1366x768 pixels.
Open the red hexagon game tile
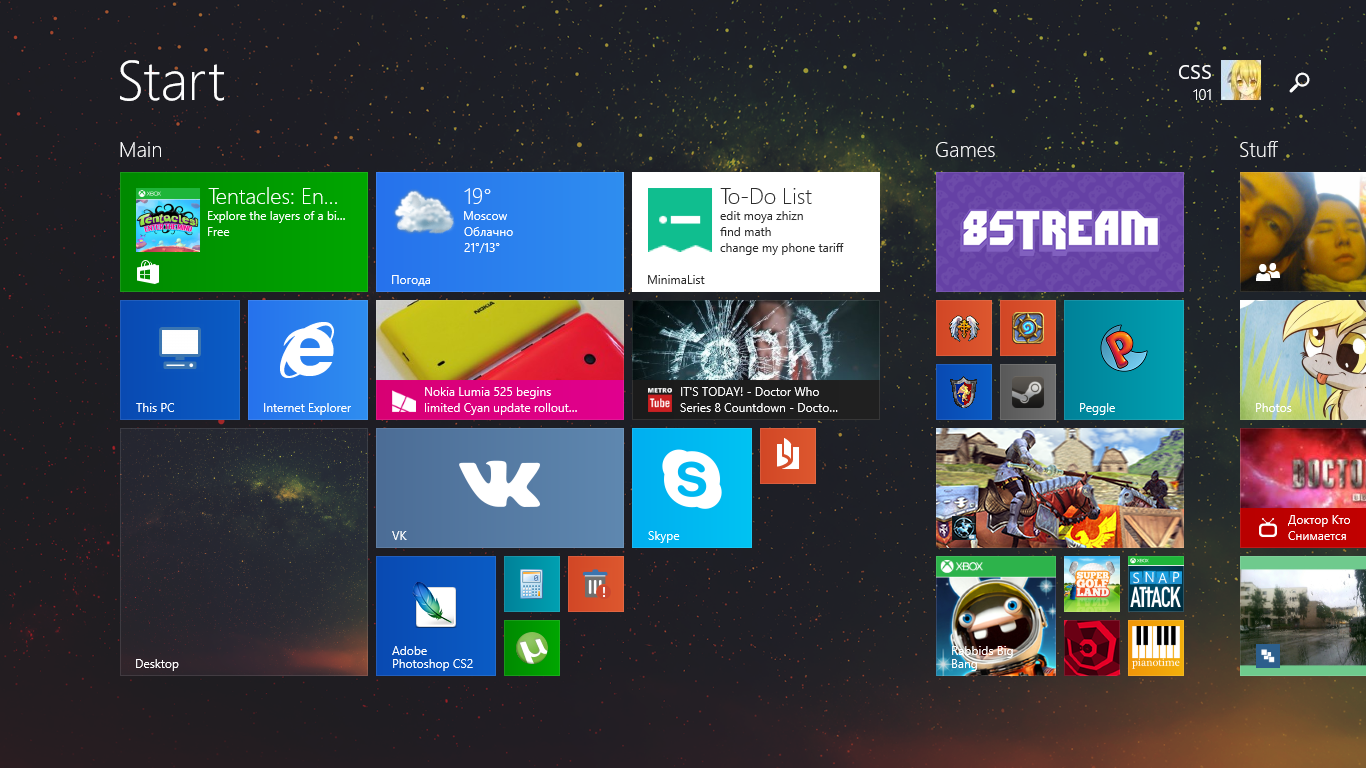pos(1092,648)
